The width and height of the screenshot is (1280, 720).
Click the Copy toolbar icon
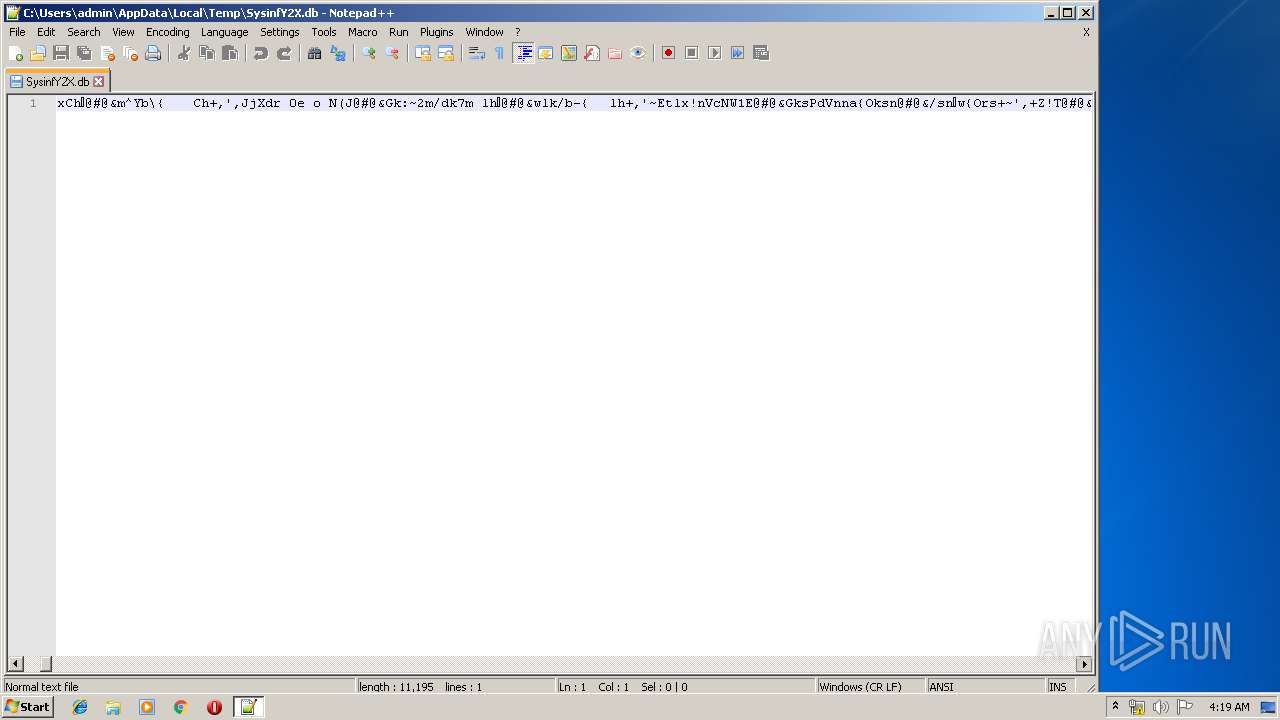[x=207, y=53]
